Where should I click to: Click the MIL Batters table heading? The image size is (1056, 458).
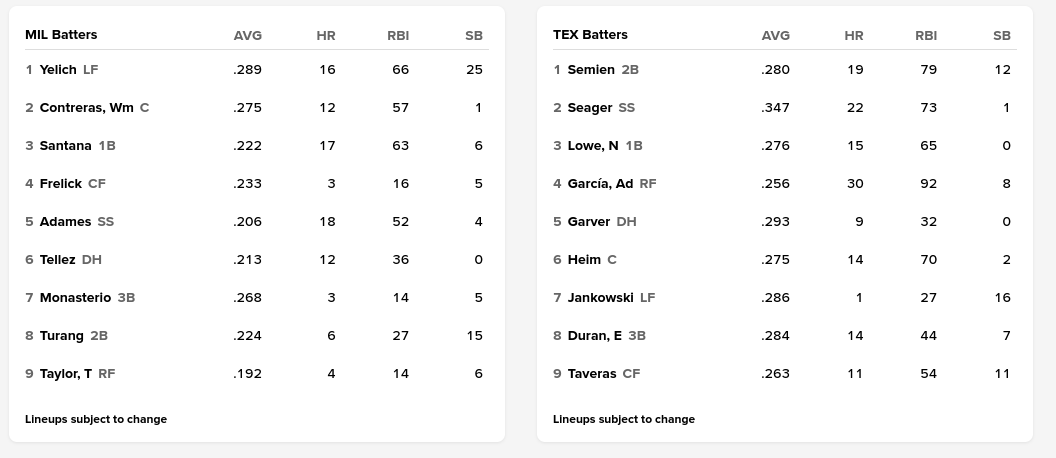coord(61,35)
